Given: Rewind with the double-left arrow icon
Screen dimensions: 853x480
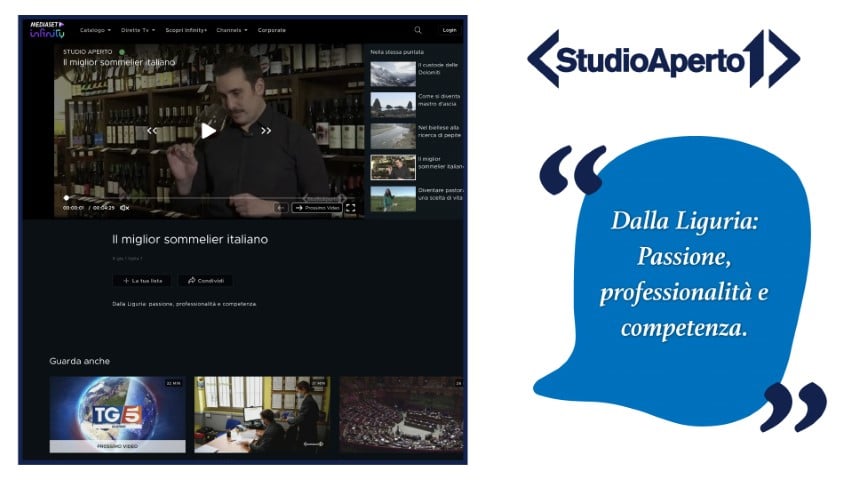Looking at the screenshot, I should pos(152,131).
